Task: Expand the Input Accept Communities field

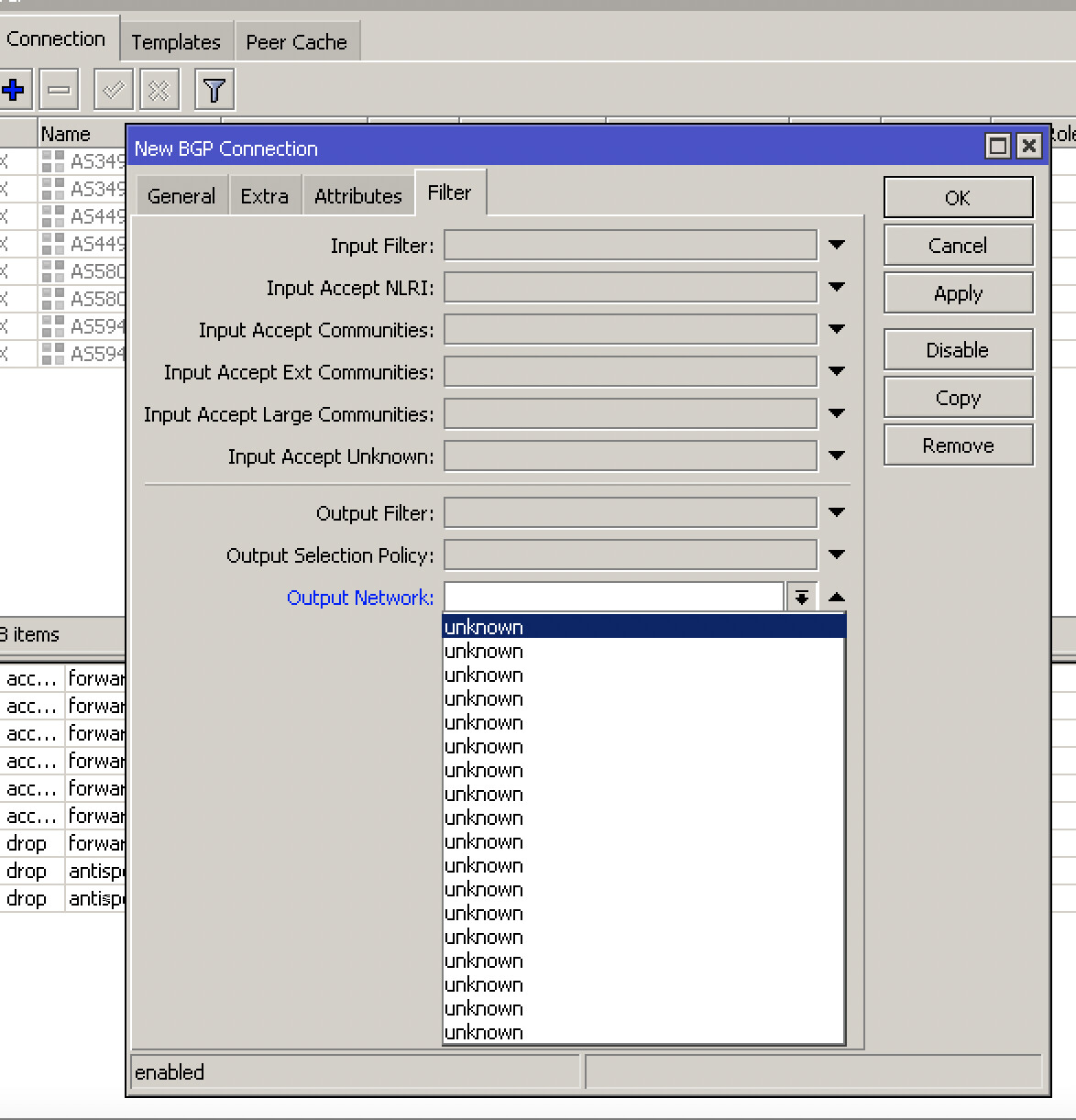Action: (x=836, y=329)
